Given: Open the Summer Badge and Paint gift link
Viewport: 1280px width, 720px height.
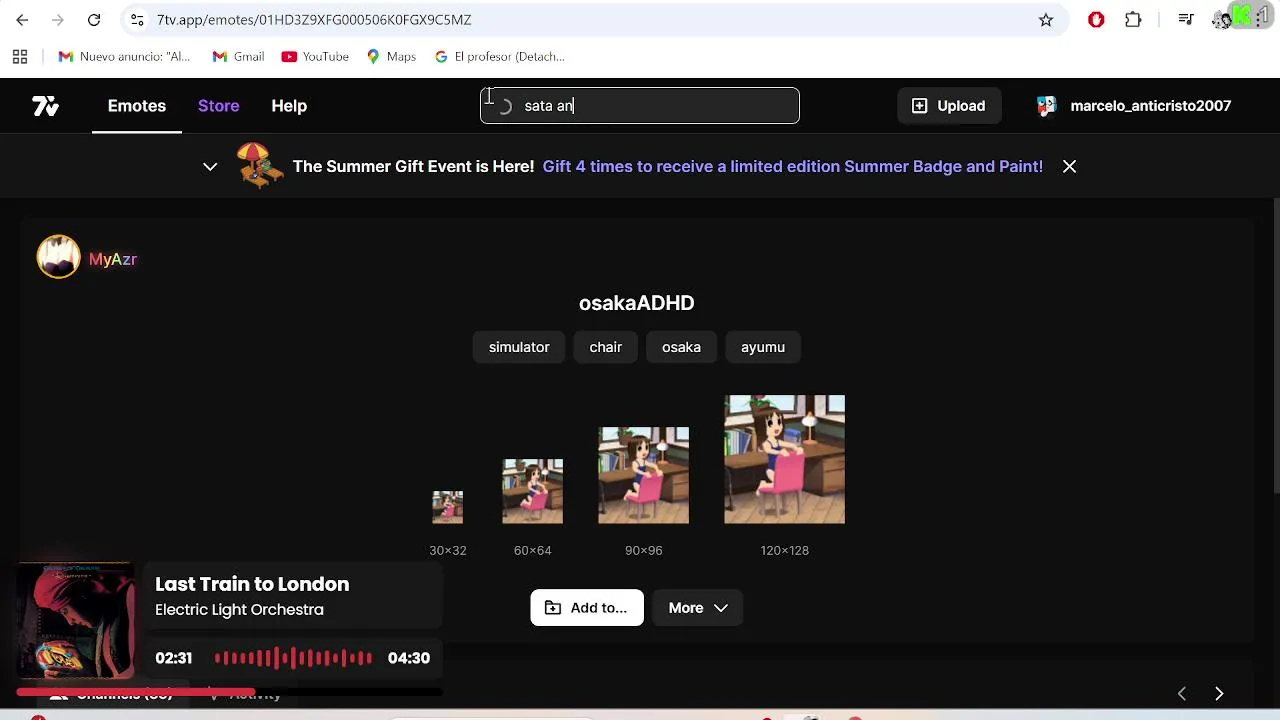Looking at the screenshot, I should (x=792, y=167).
